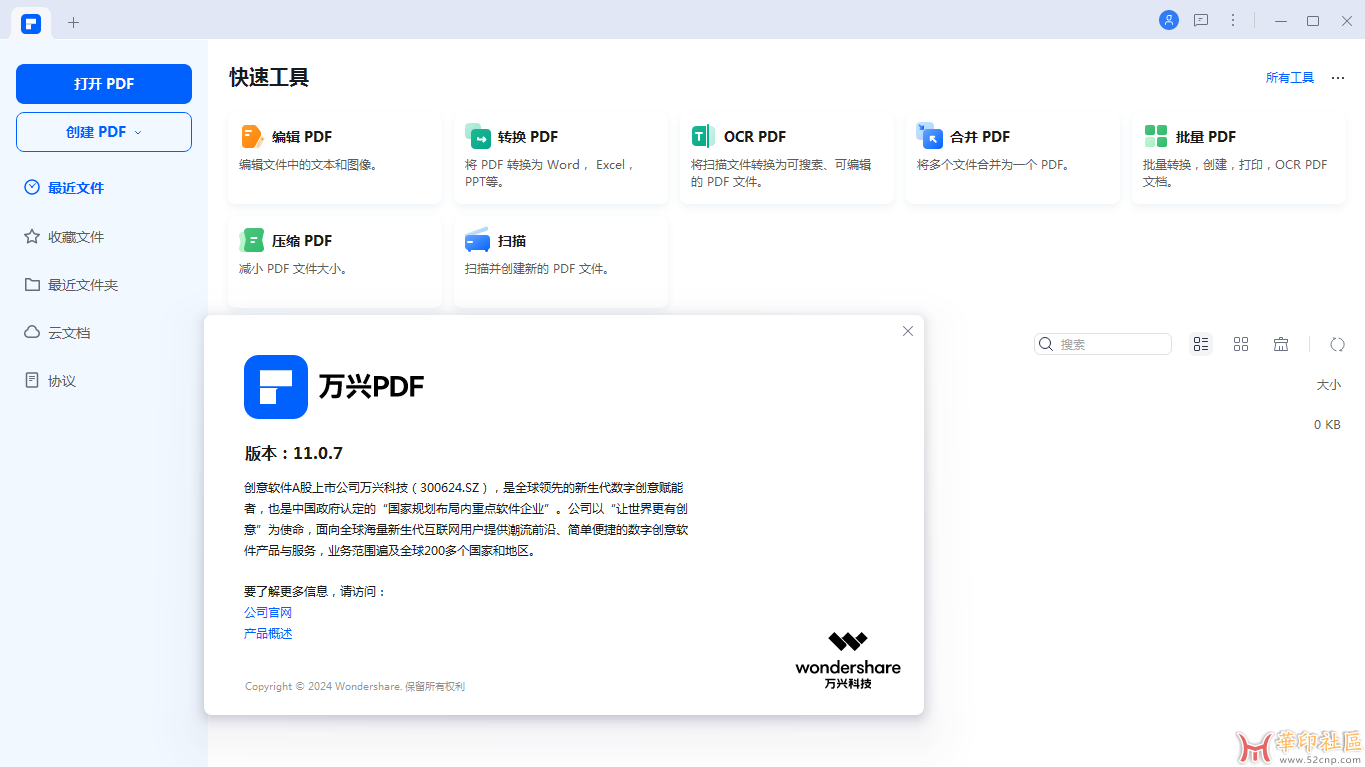
Task: Open the 转换 PDF tool icon
Action: pos(478,136)
